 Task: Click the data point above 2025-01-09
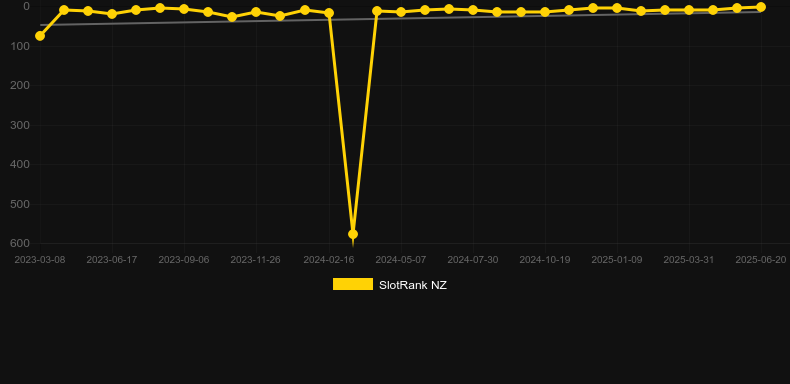coord(617,8)
